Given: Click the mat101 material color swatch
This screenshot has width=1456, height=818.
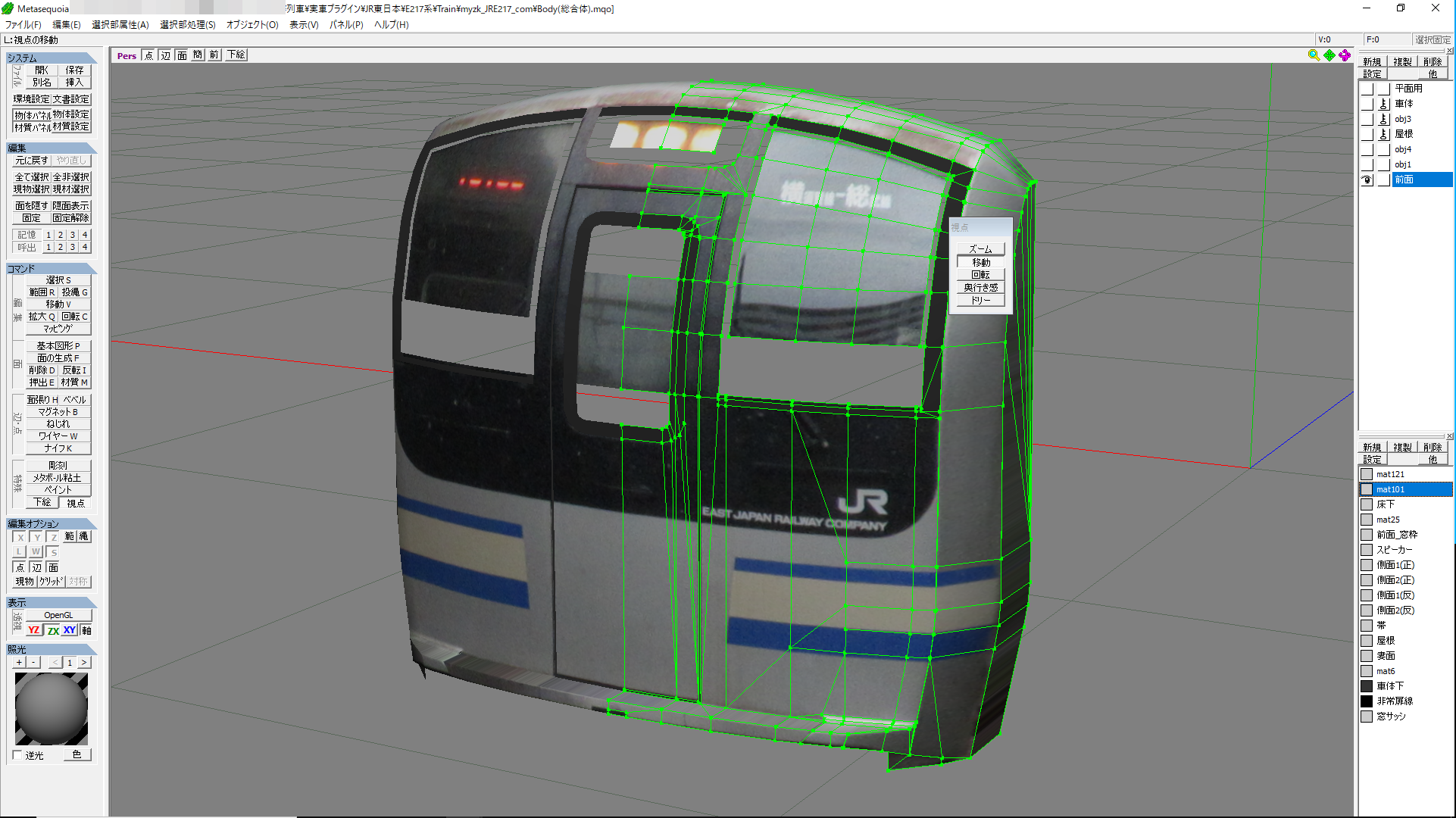Looking at the screenshot, I should [x=1367, y=489].
